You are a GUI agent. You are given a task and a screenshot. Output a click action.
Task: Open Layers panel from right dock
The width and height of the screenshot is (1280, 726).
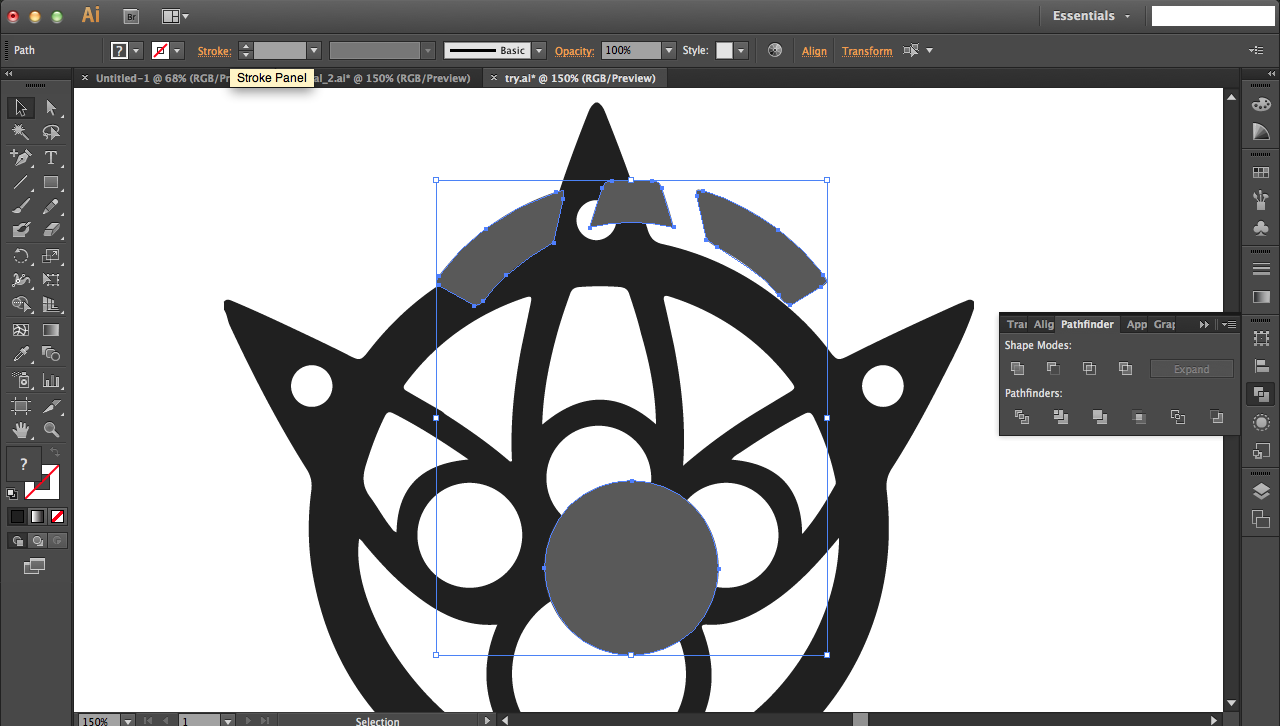[1261, 491]
